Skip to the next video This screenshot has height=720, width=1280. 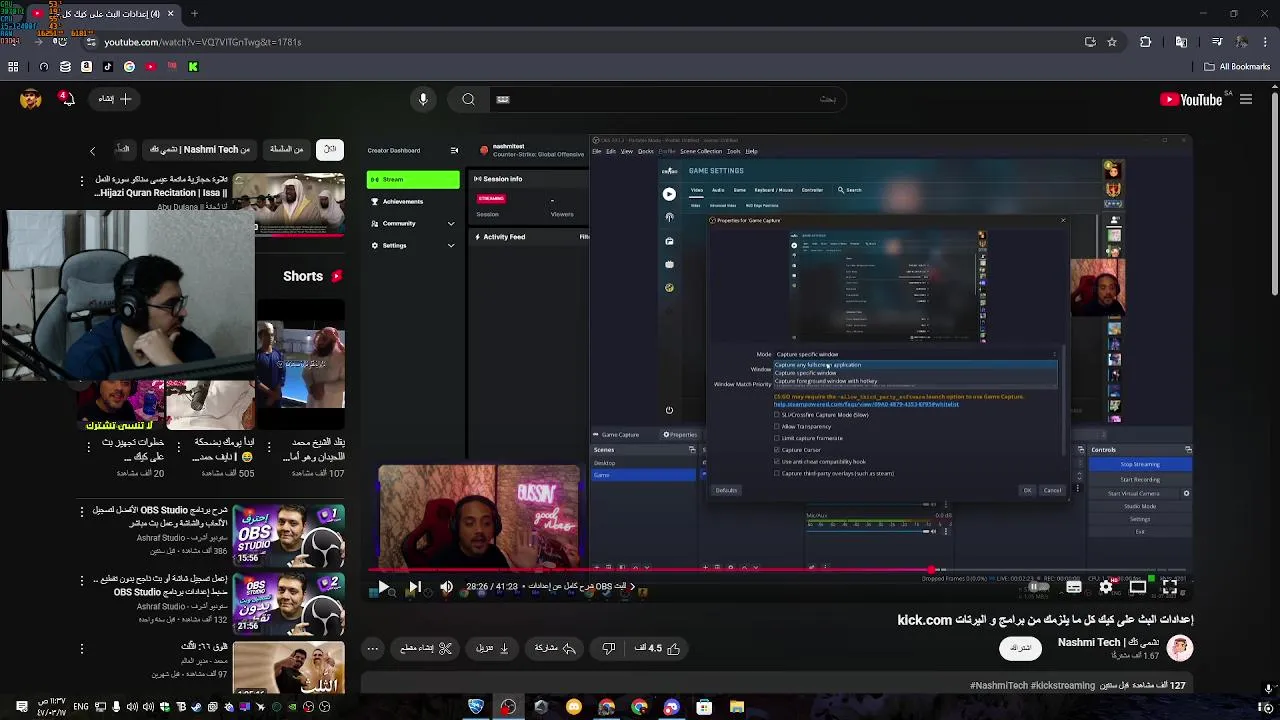(x=415, y=587)
